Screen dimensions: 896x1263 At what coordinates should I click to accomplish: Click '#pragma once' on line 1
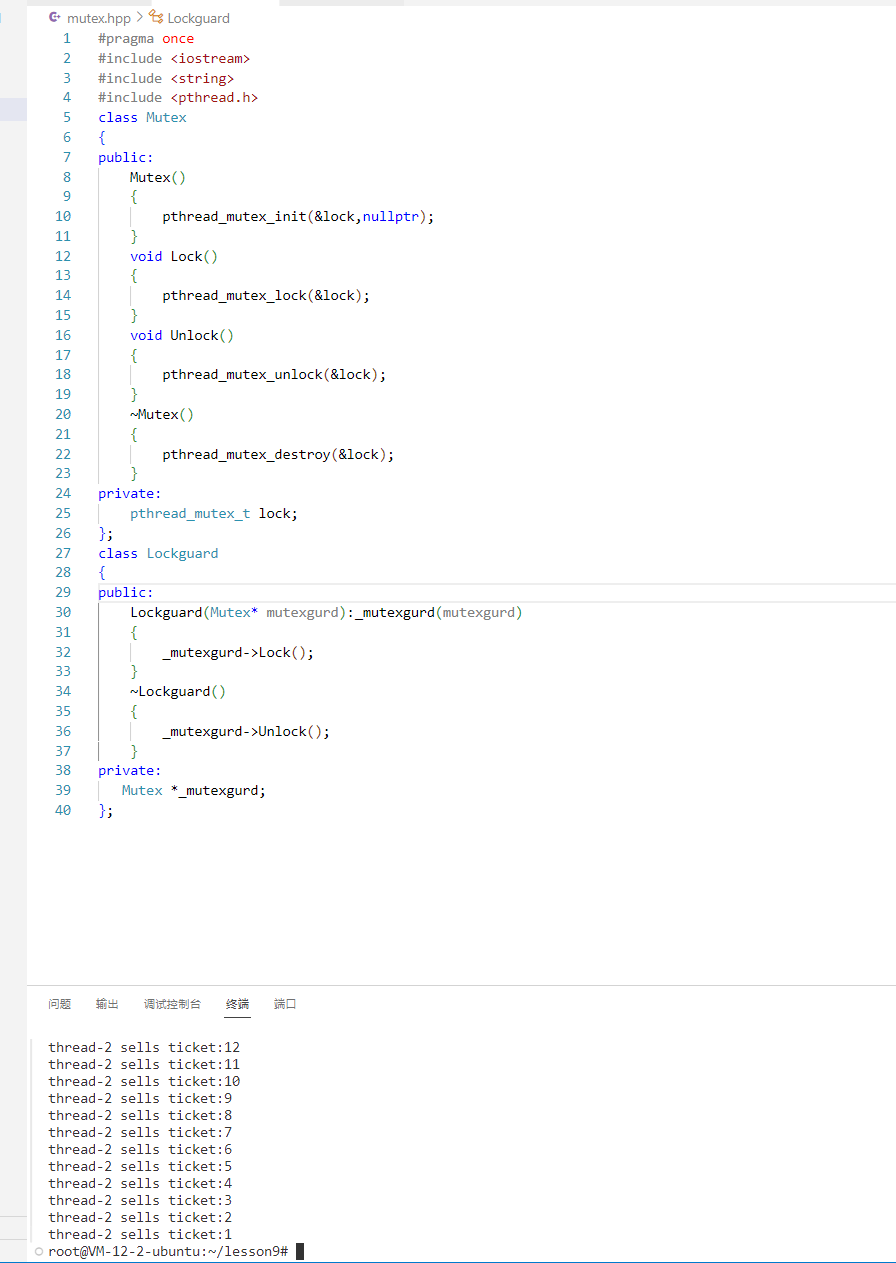coord(146,38)
